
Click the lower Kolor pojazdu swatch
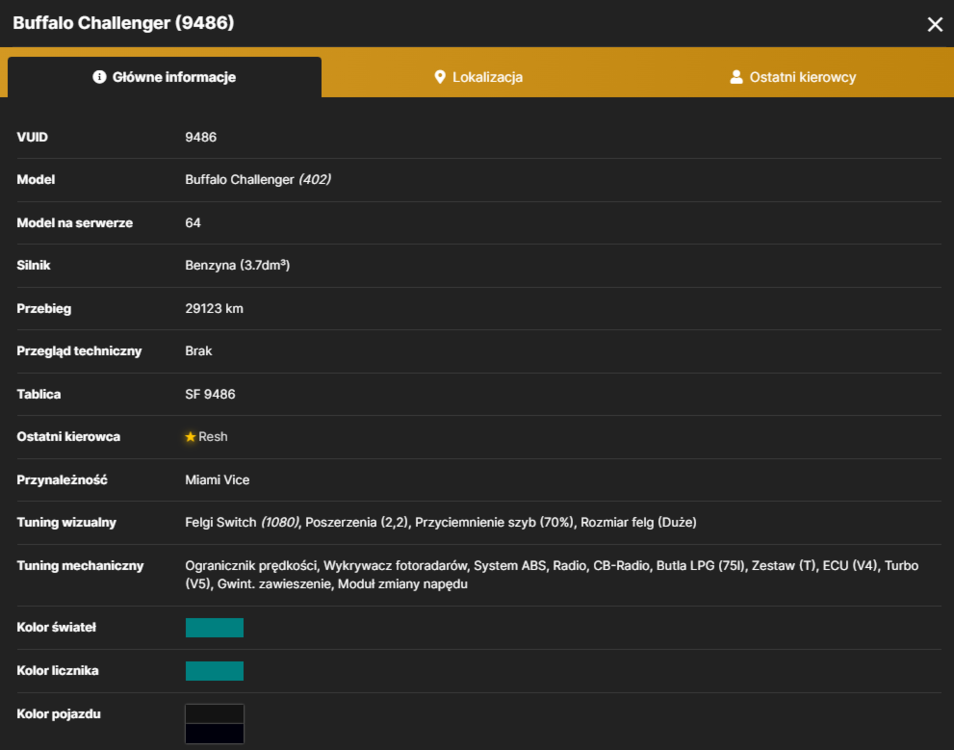214,733
